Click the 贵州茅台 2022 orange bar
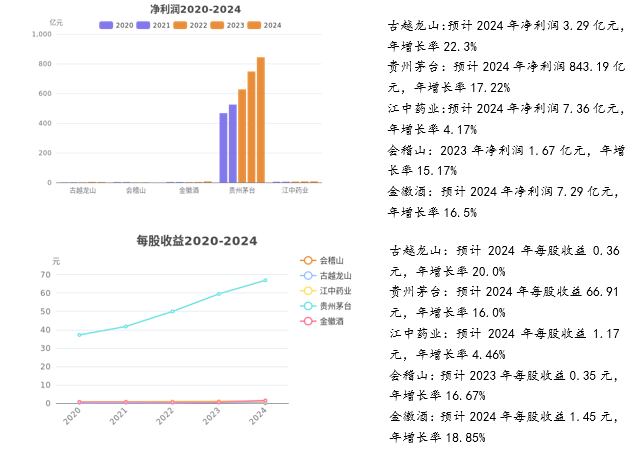Screen dimensions: 636x455 [x=242, y=136]
